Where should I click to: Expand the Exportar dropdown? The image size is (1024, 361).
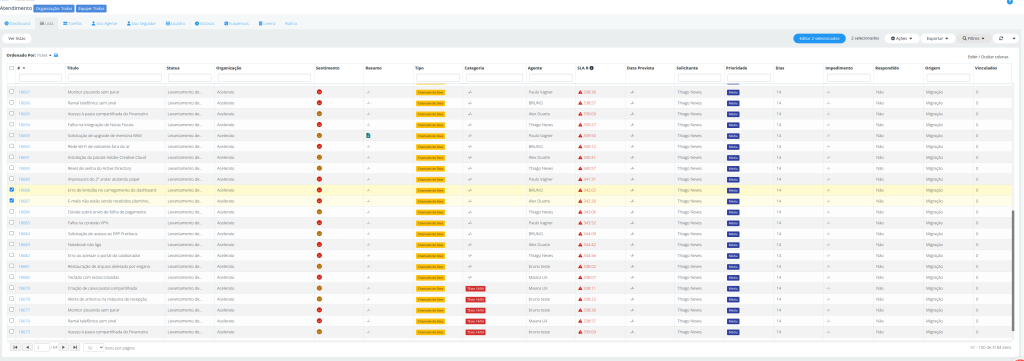coord(938,39)
